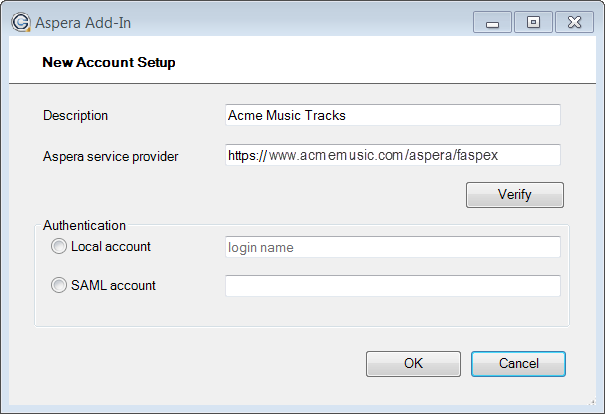Screen dimensions: 605x414
Task: Select the SAML account radio button
Action: point(59,285)
